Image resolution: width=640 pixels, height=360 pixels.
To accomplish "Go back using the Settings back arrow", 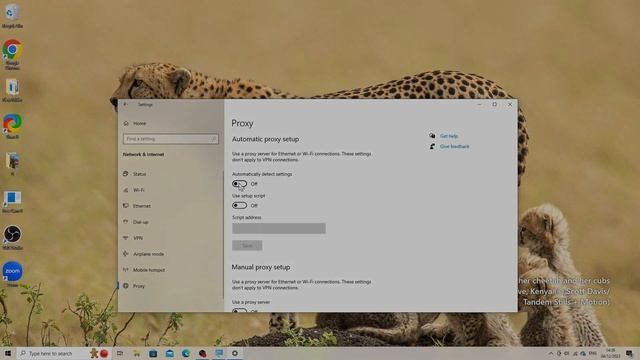I will tap(126, 104).
